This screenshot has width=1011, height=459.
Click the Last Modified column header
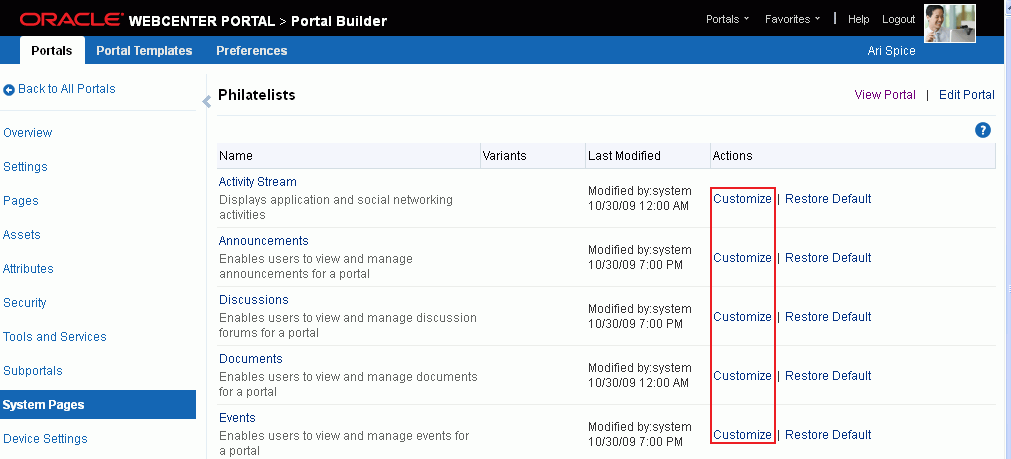pos(648,156)
